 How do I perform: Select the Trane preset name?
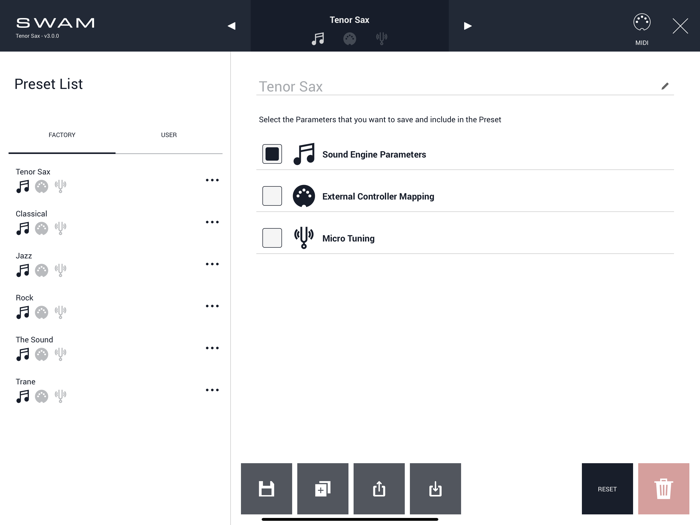[25, 382]
